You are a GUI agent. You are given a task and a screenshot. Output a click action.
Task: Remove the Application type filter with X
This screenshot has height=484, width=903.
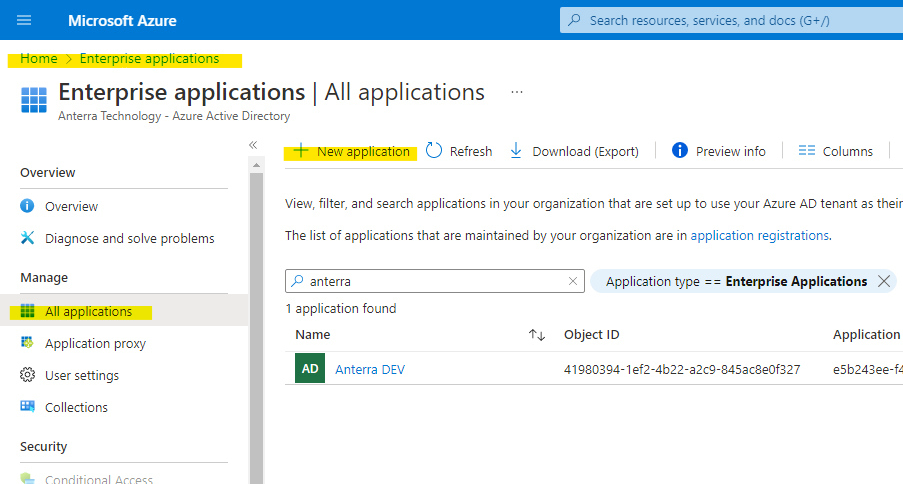(883, 281)
